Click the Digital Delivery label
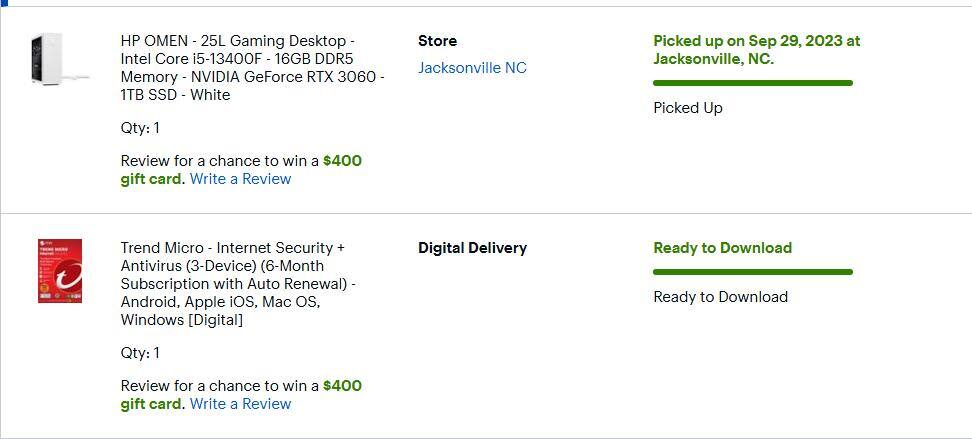This screenshot has width=972, height=439. point(472,248)
